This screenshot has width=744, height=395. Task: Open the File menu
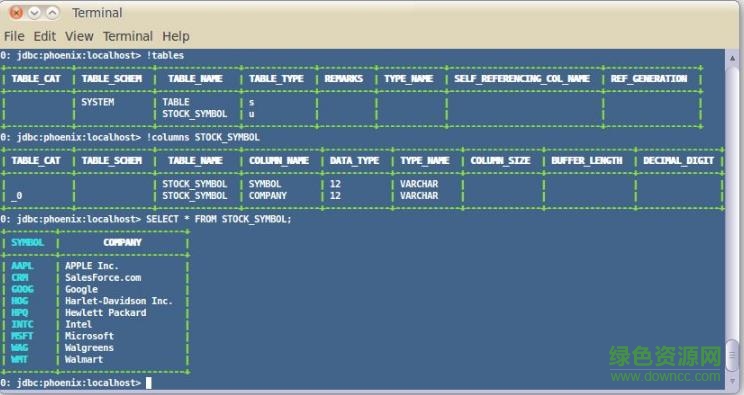14,36
